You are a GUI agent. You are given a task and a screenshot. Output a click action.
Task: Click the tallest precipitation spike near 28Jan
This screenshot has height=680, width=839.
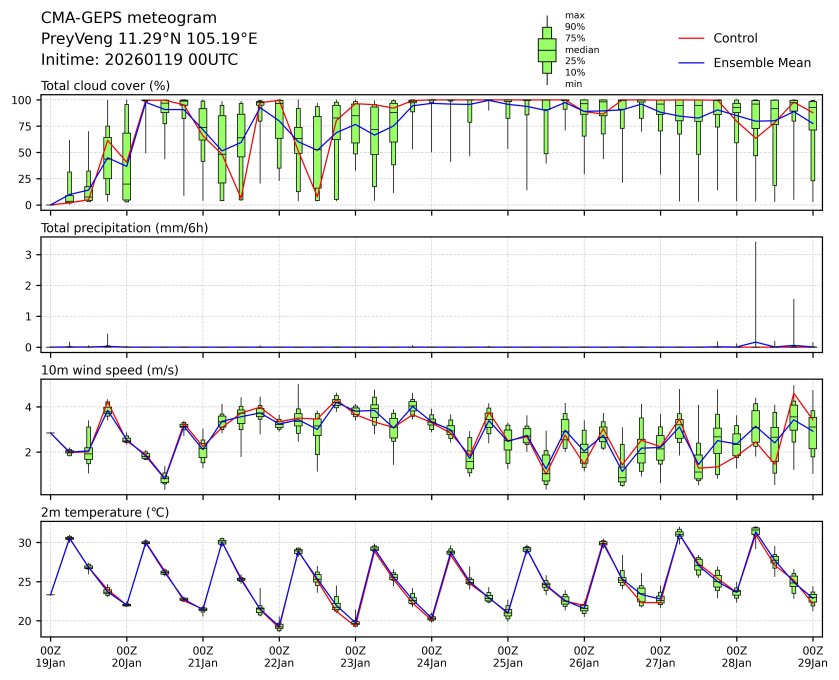(x=756, y=290)
